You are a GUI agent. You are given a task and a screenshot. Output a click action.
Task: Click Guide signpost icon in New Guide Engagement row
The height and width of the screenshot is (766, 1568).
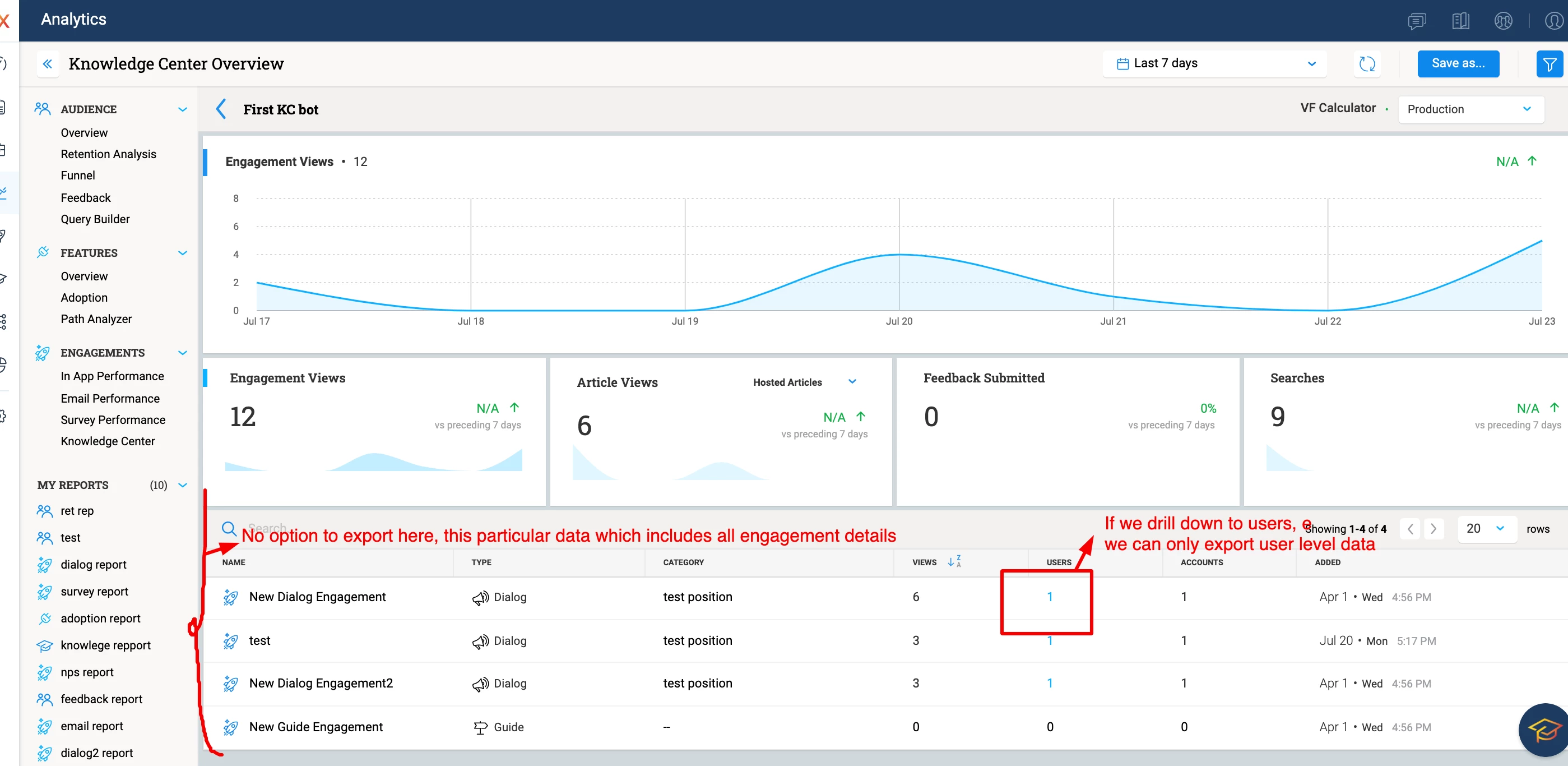480,727
